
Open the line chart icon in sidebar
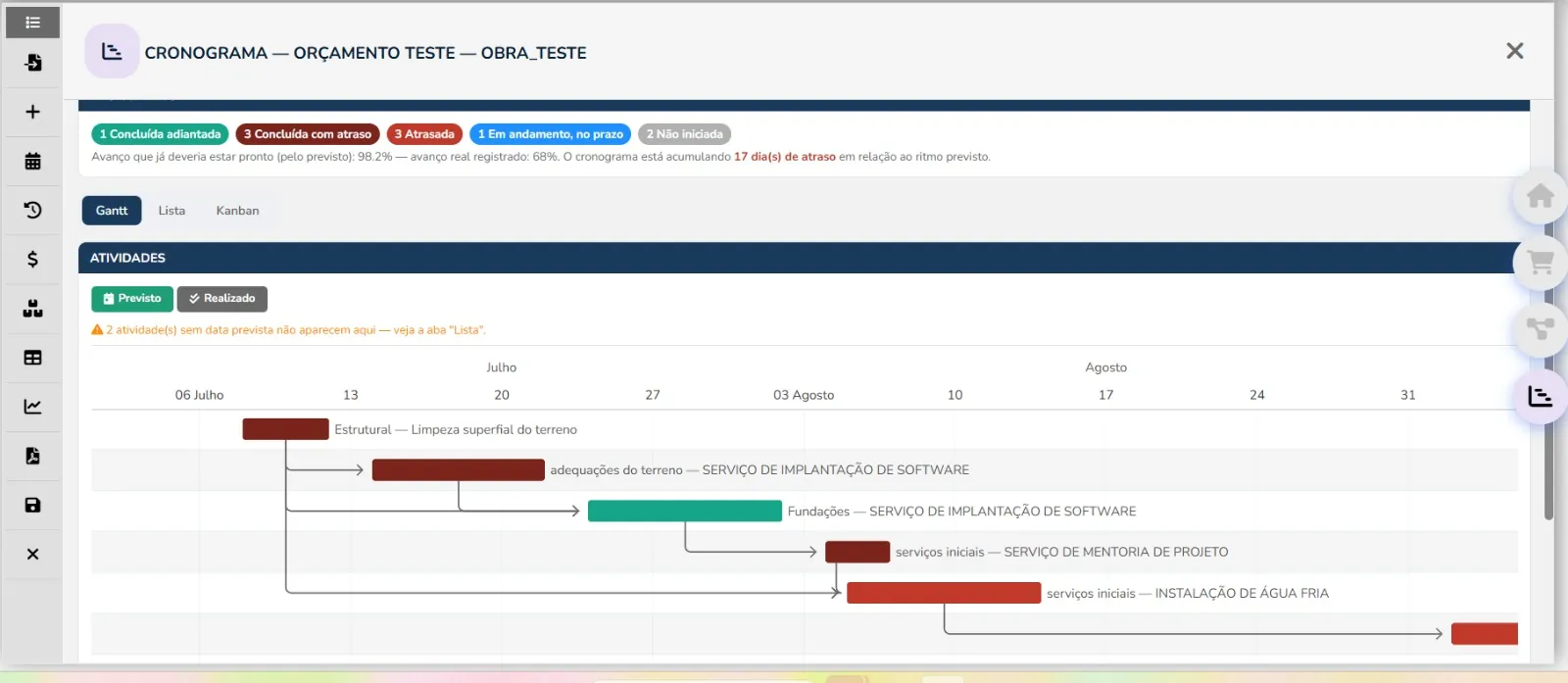click(x=32, y=407)
